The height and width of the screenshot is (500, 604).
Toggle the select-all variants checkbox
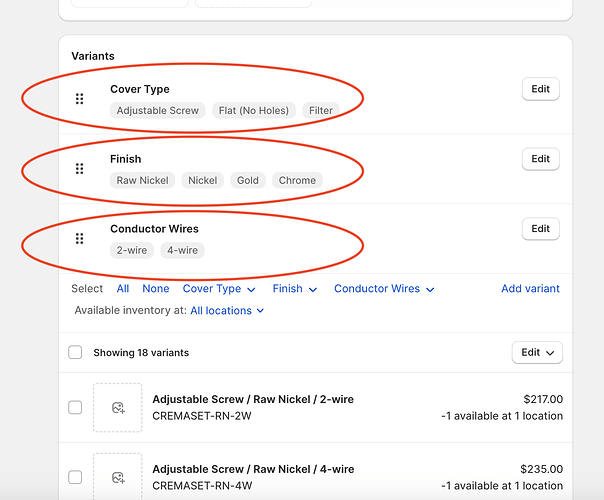(x=75, y=352)
